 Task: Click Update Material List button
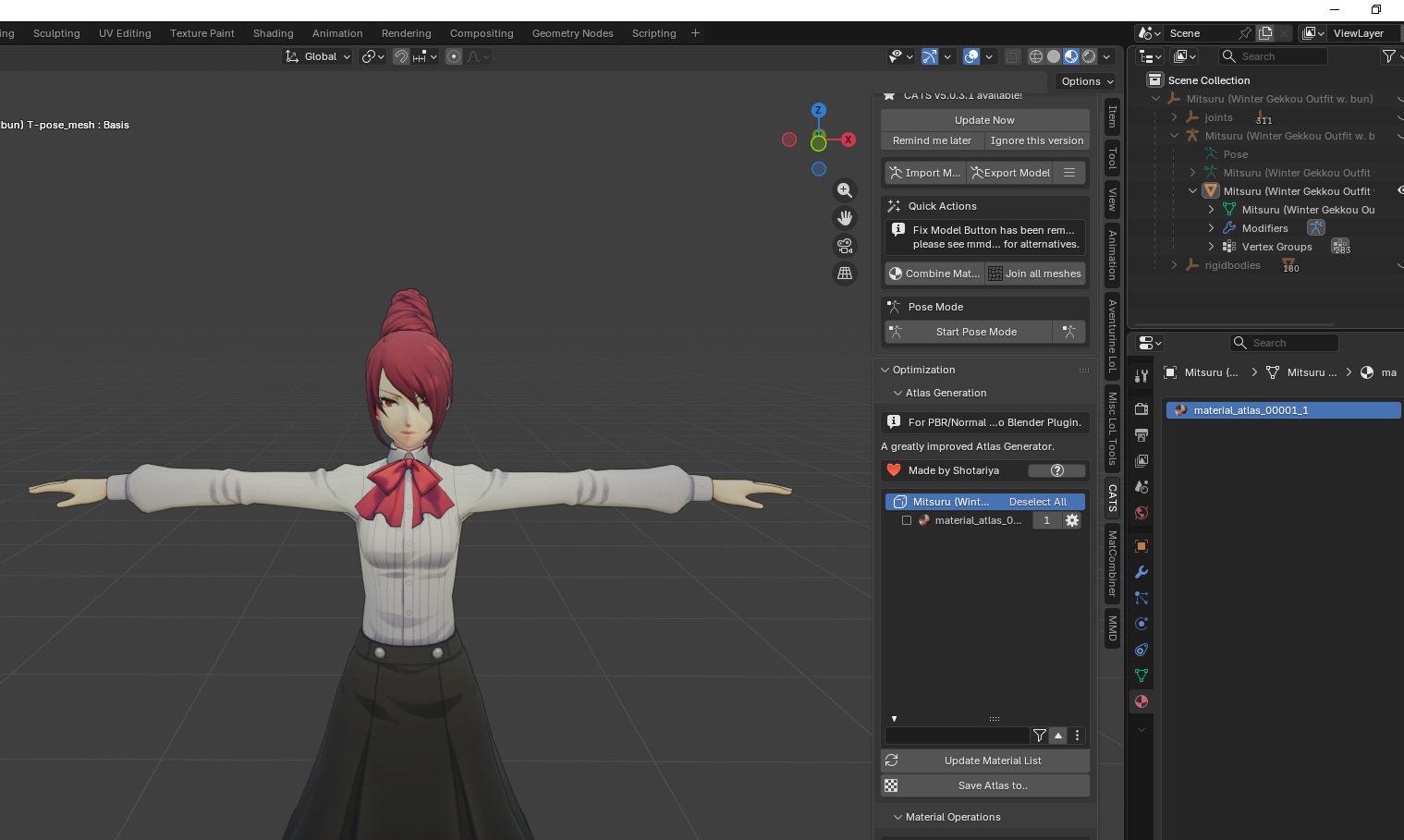point(985,761)
